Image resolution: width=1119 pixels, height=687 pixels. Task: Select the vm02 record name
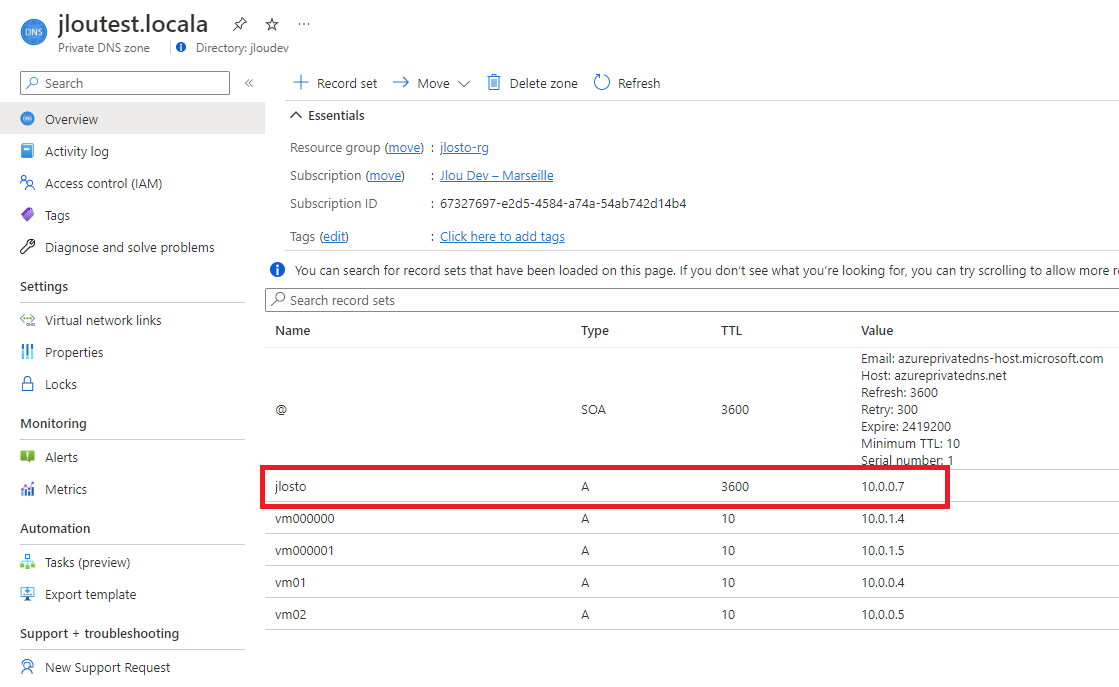click(x=290, y=615)
